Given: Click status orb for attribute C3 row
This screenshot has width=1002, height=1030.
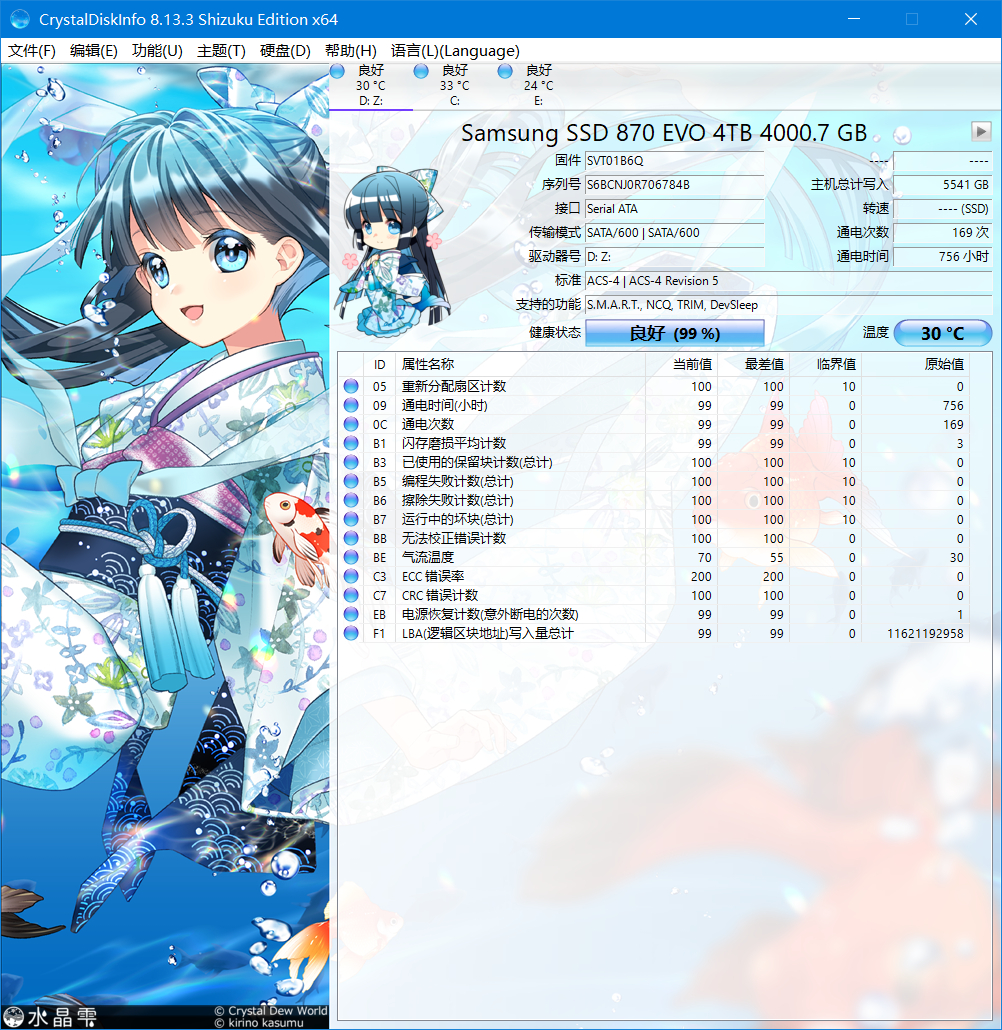Looking at the screenshot, I should click(x=352, y=577).
